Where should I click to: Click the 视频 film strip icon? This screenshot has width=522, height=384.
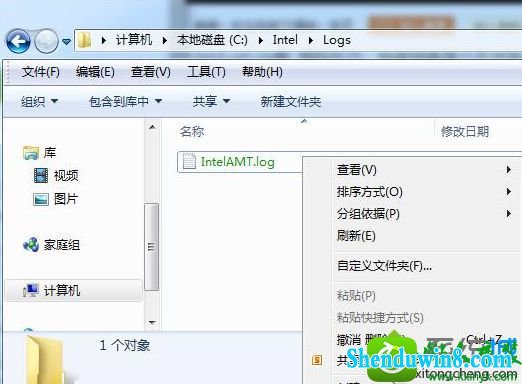pos(41,176)
